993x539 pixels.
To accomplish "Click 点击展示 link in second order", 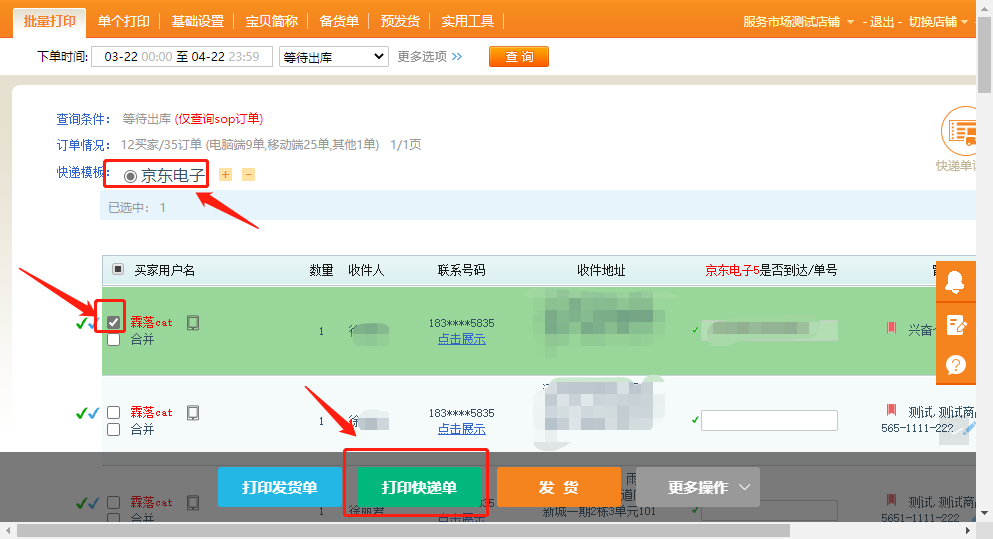I will (x=462, y=429).
